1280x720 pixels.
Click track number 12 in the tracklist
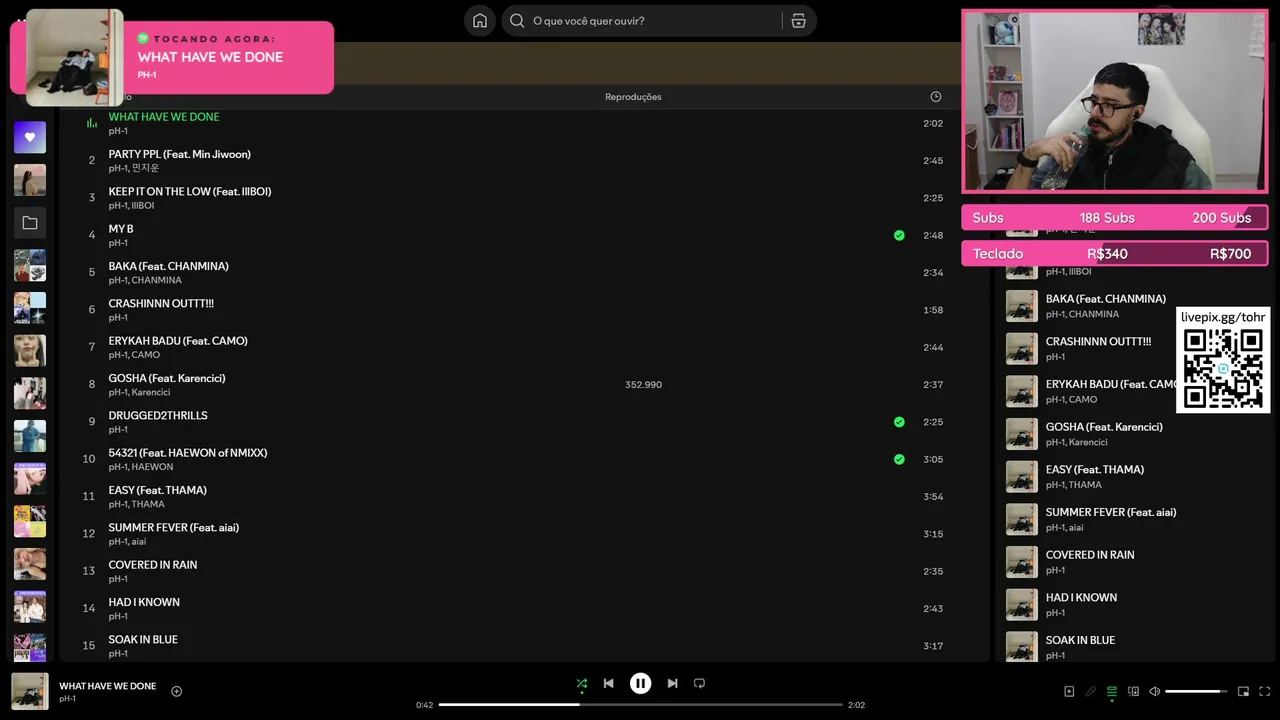point(89,534)
